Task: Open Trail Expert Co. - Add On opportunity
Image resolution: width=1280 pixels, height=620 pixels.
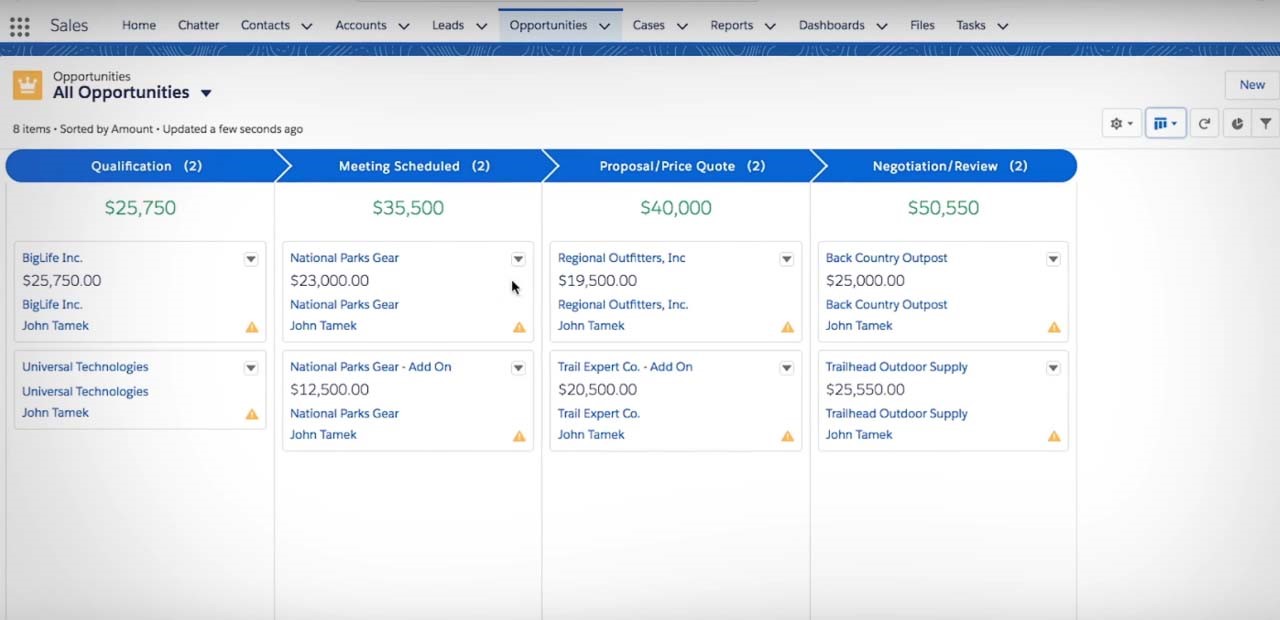Action: pyautogui.click(x=625, y=367)
